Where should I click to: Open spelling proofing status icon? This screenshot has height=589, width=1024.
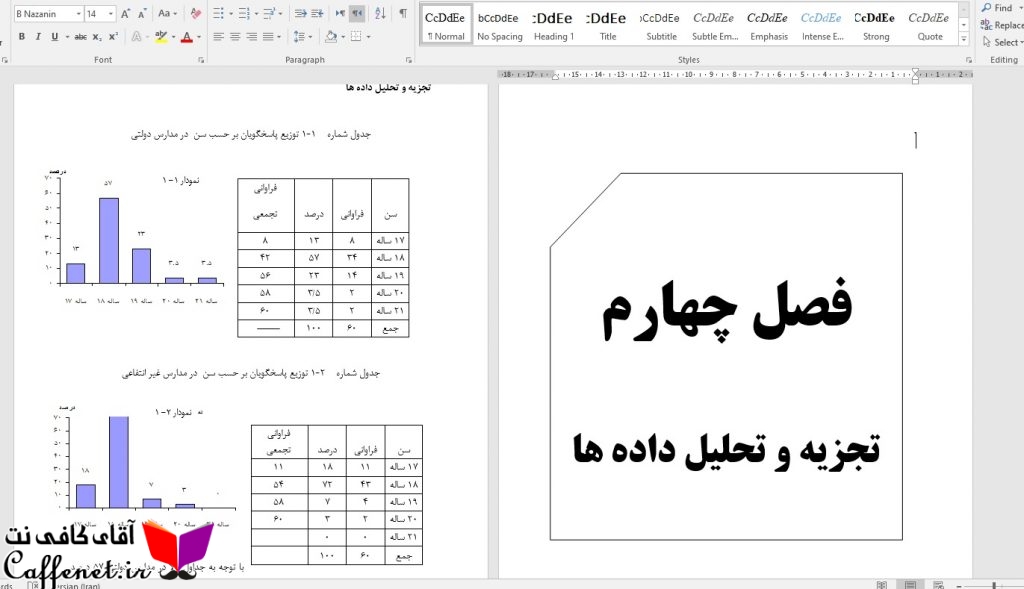33,585
